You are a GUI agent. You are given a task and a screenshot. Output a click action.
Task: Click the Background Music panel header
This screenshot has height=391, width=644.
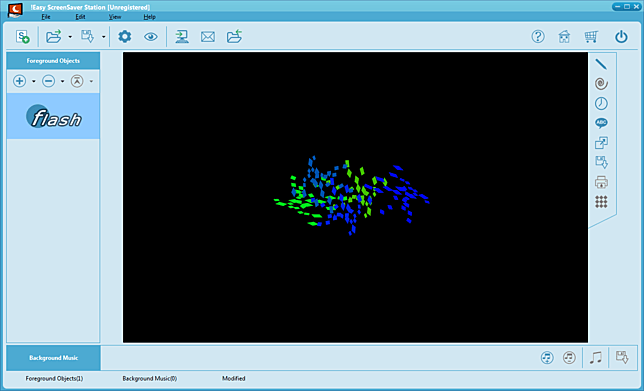53,358
